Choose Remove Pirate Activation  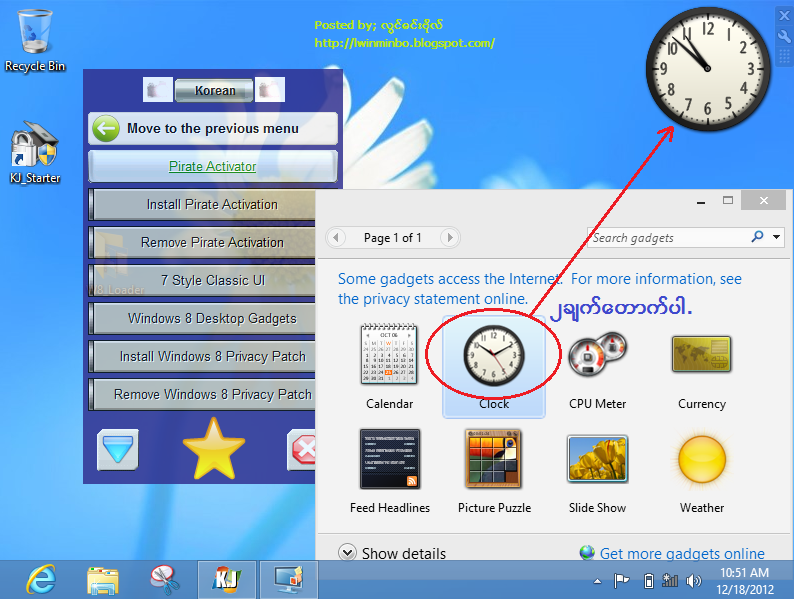coord(203,242)
